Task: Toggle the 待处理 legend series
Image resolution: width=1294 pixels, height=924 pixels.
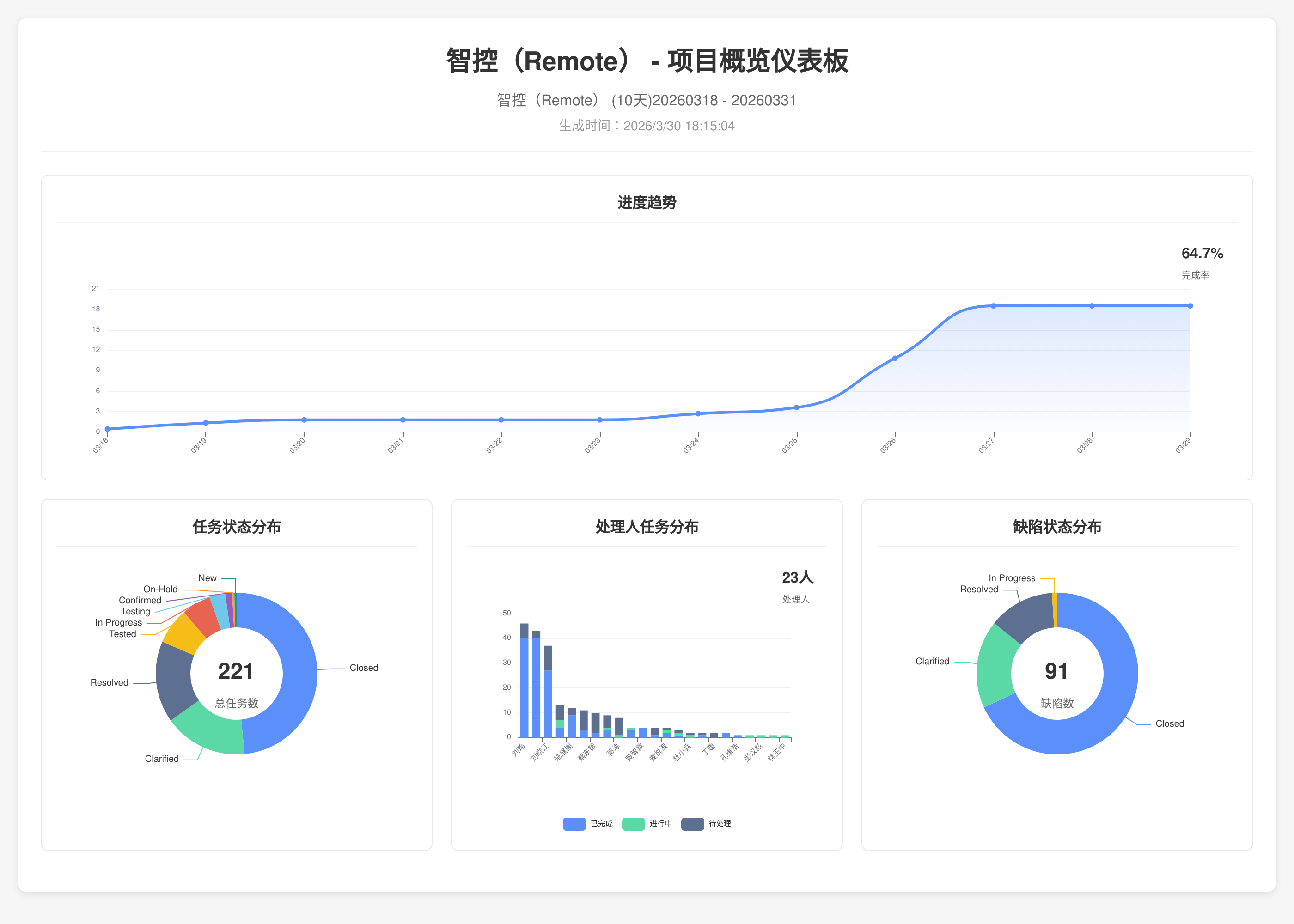Action: click(719, 823)
